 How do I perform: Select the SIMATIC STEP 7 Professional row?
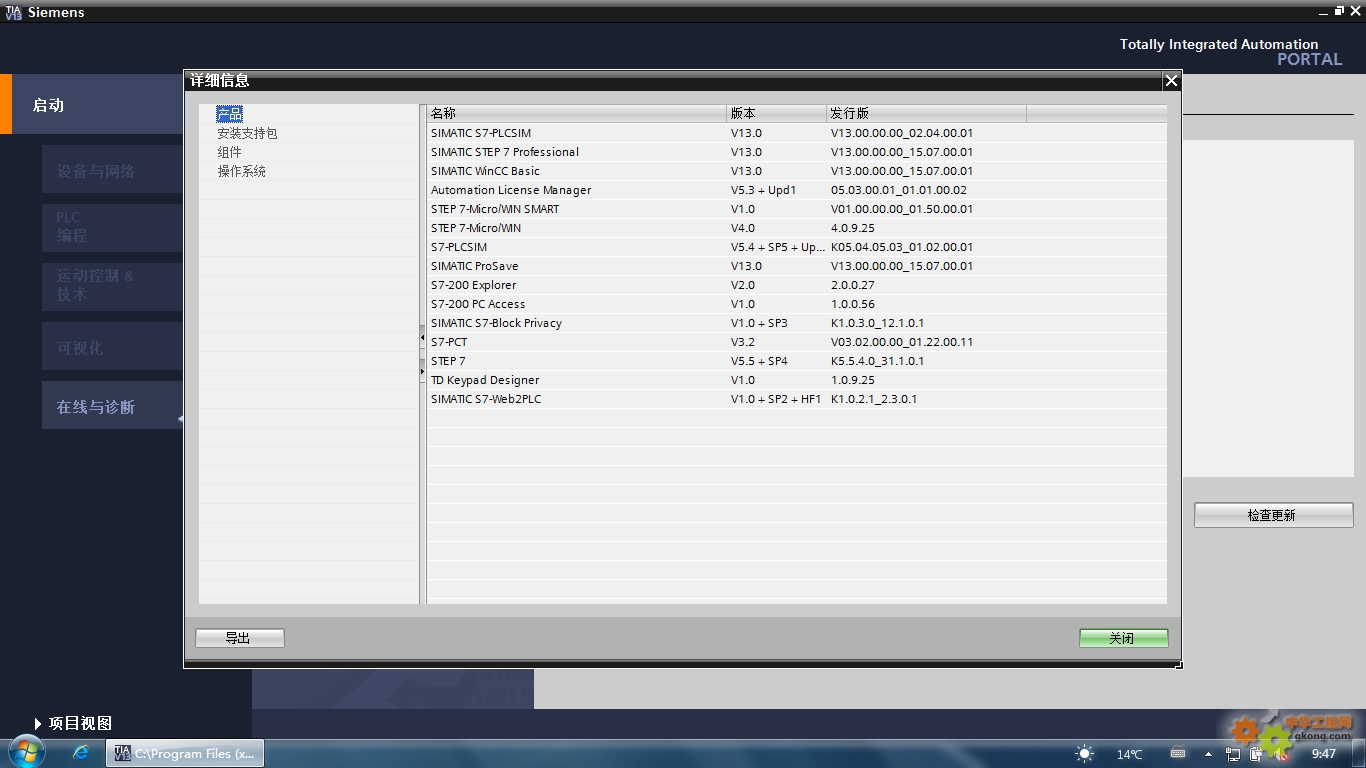point(797,152)
